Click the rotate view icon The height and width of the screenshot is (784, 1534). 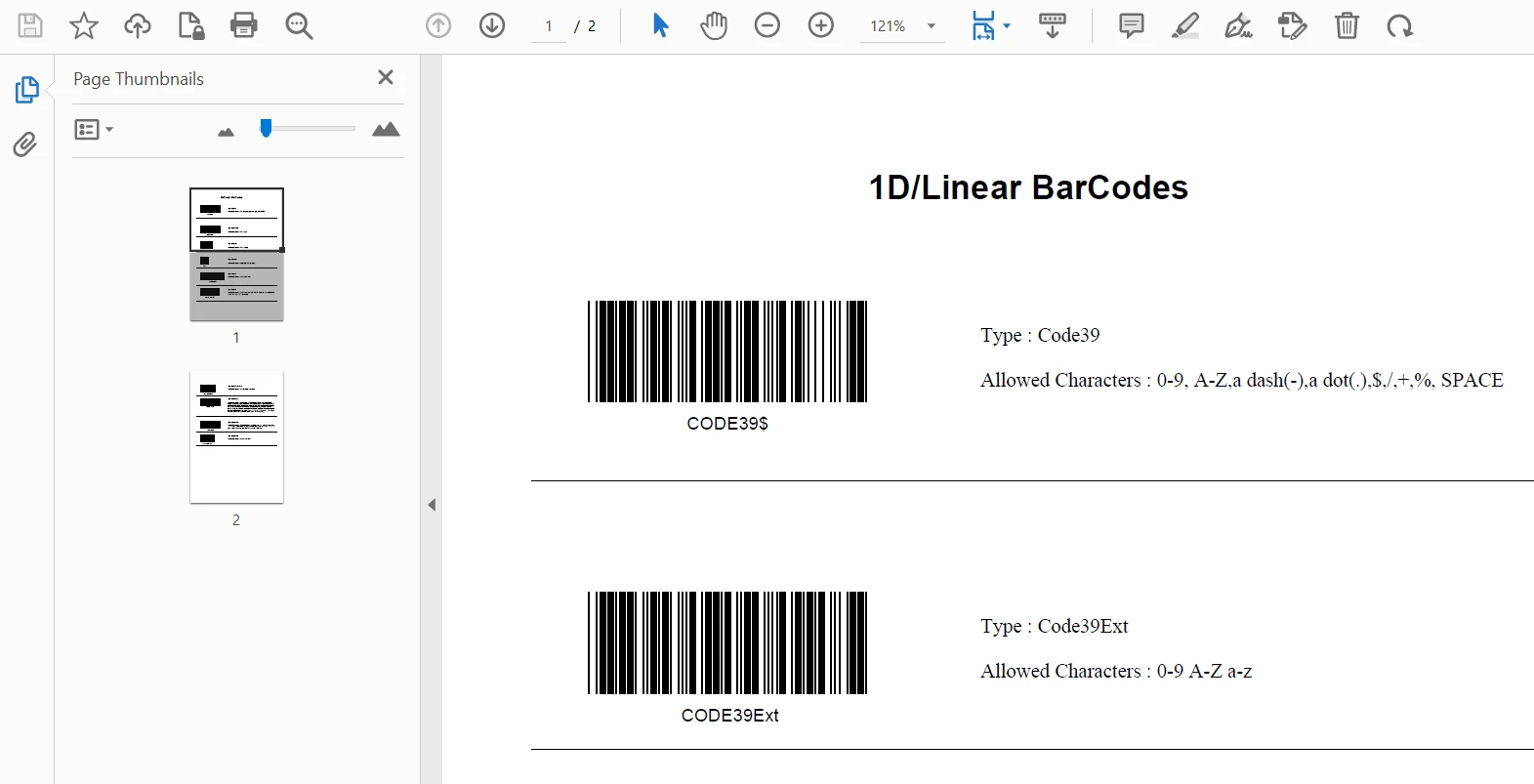(1400, 26)
